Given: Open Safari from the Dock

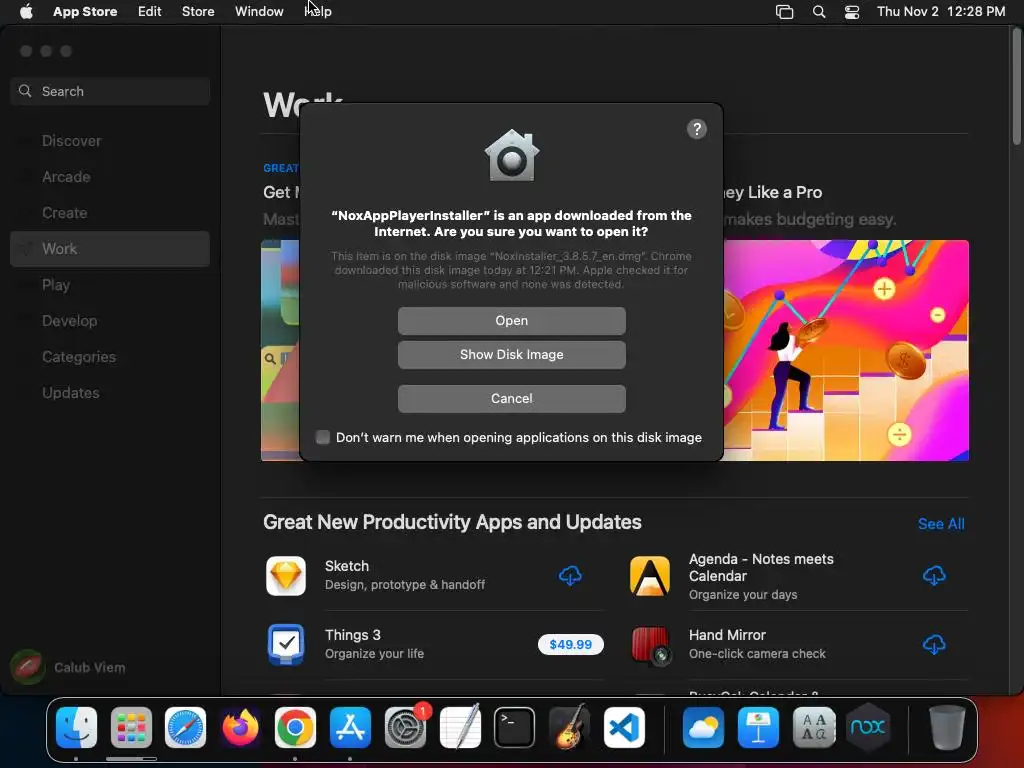Looking at the screenshot, I should point(185,728).
